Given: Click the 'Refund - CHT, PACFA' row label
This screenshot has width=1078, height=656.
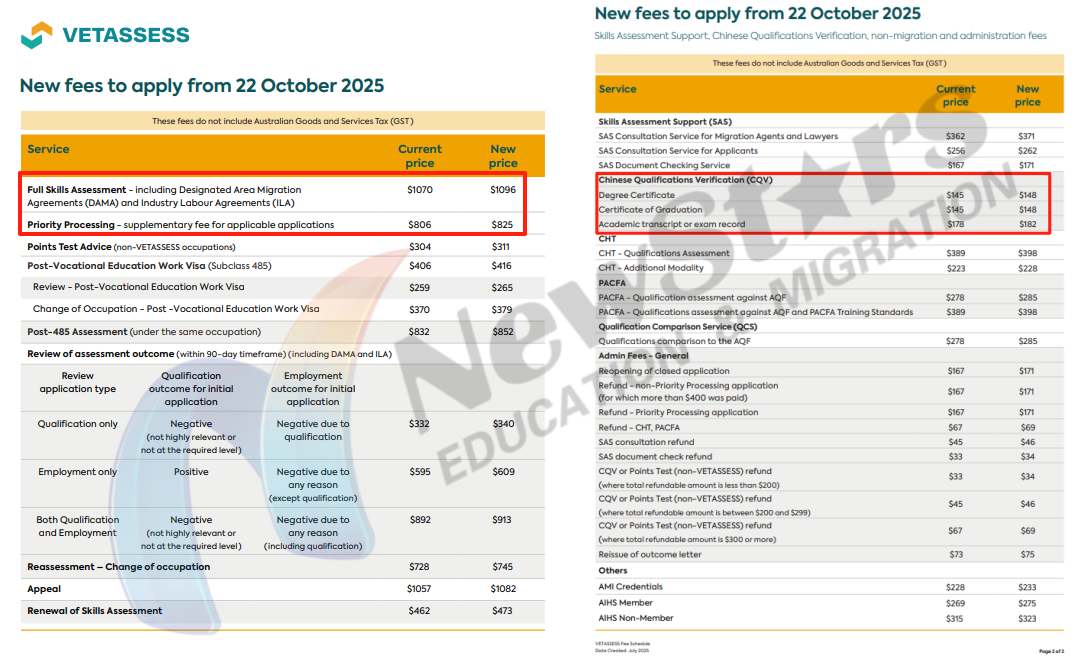Looking at the screenshot, I should click(x=639, y=428).
